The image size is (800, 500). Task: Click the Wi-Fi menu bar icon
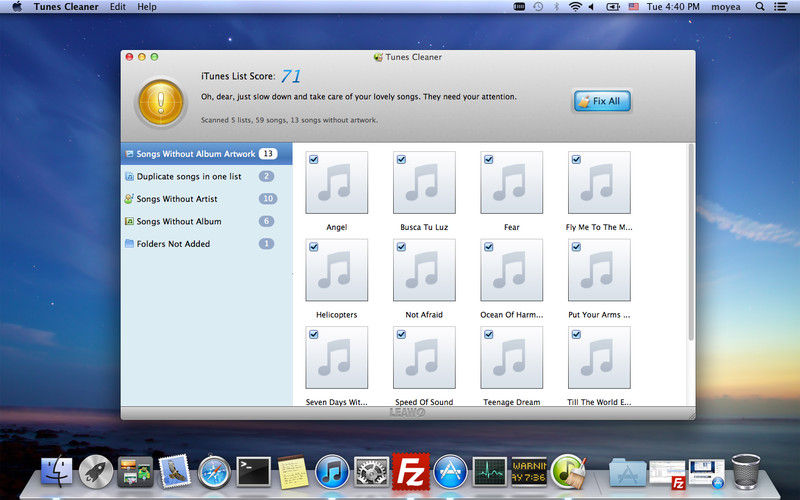(x=576, y=7)
